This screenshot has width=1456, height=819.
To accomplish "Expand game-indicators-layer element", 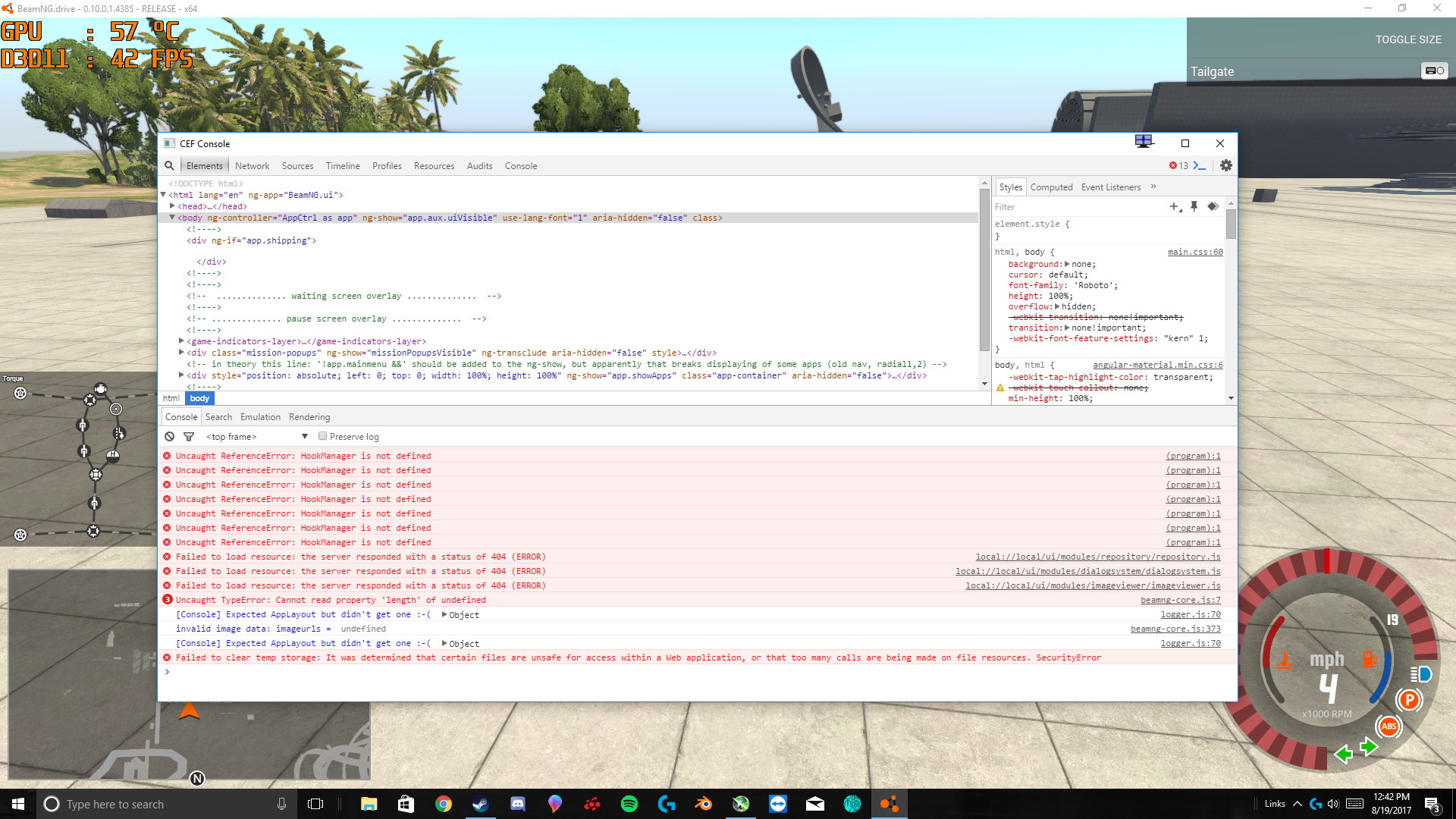I will click(181, 341).
